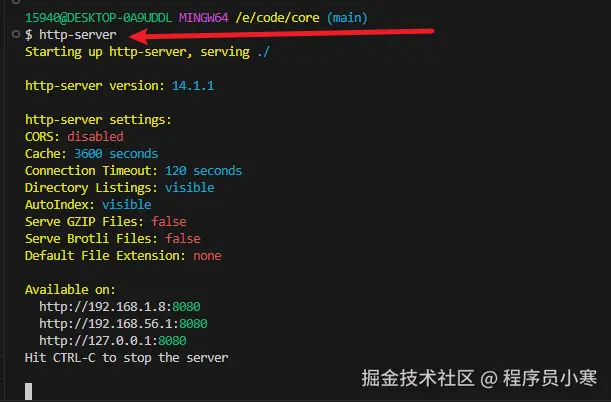Click the Serve Brotli Files false value
Screen dimensions: 611x402
tap(182, 238)
